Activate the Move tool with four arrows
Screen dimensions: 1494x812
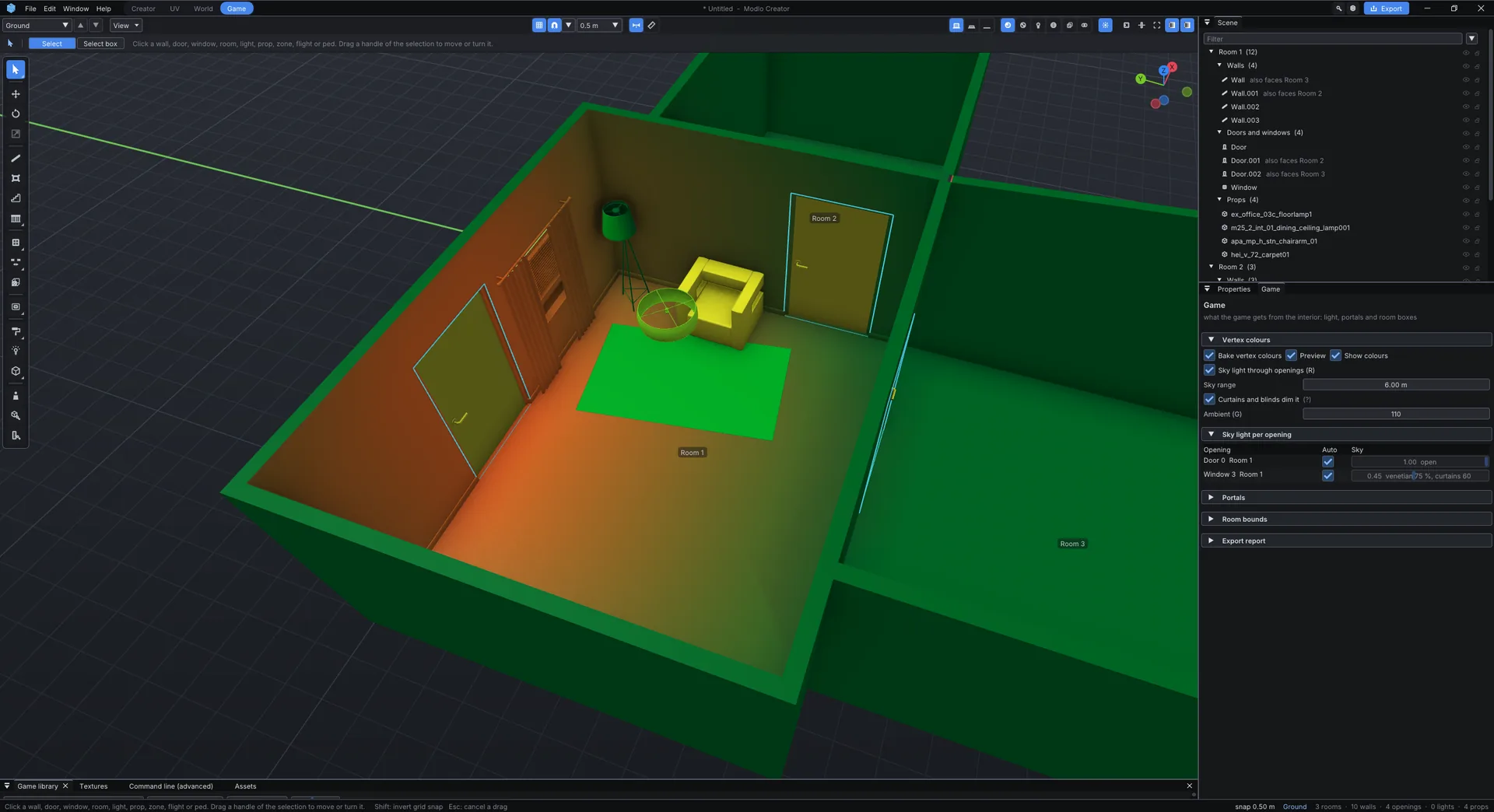[16, 94]
